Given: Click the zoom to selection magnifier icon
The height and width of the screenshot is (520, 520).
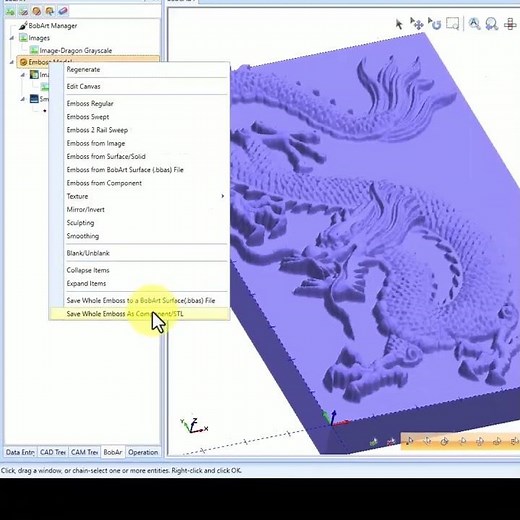Looking at the screenshot, I should tap(492, 24).
